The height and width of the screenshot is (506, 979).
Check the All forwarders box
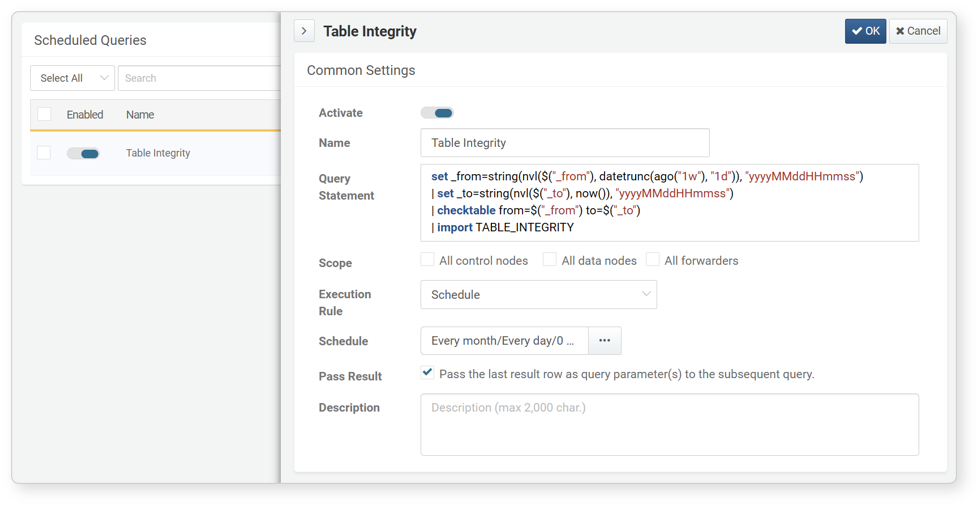tap(652, 259)
